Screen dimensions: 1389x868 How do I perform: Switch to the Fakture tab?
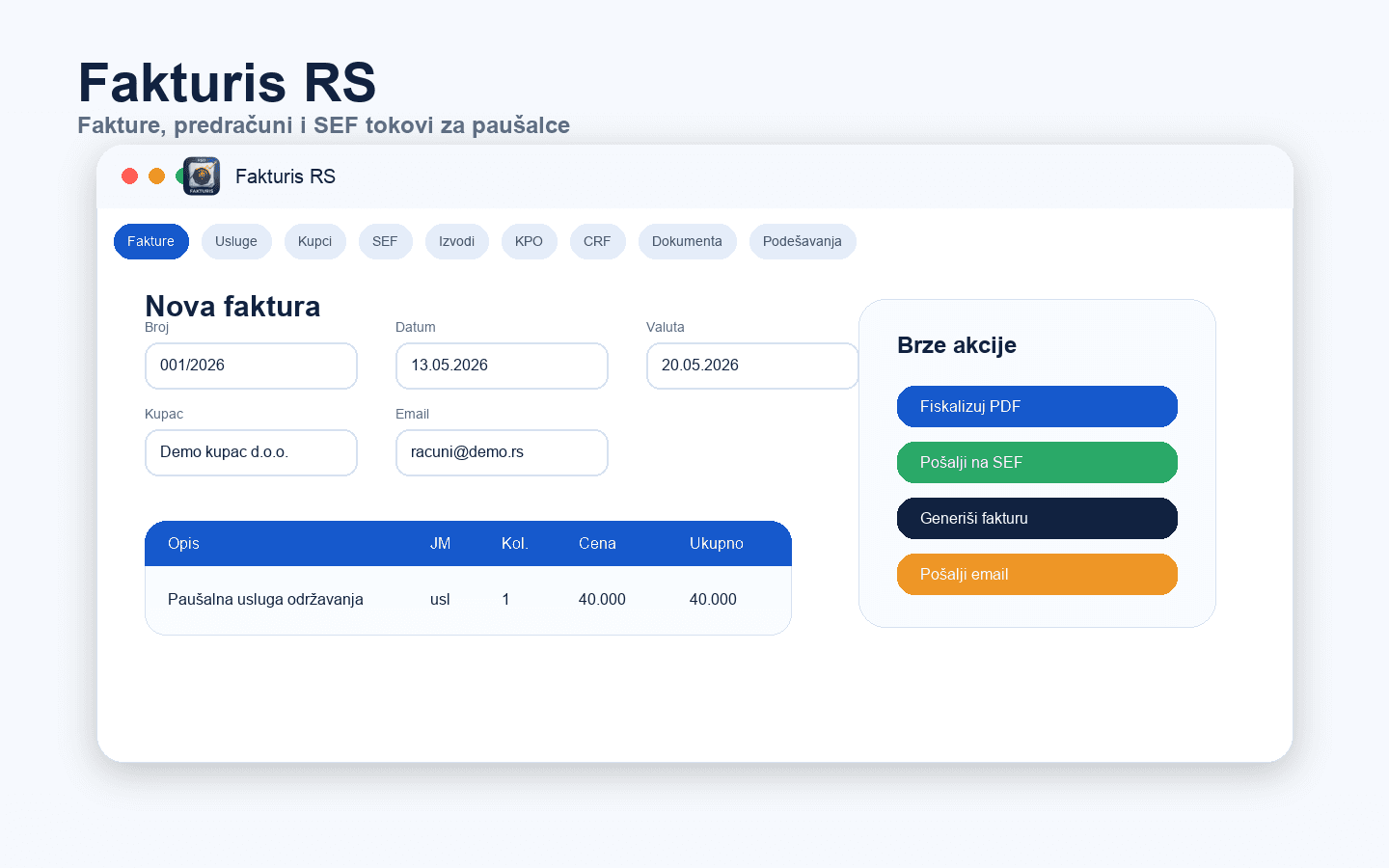(151, 241)
